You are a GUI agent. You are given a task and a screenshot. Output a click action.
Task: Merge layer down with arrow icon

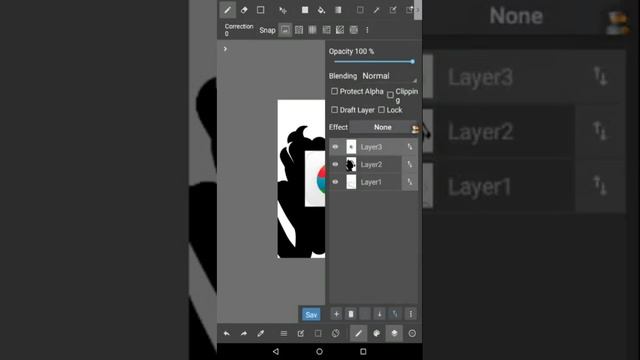pos(379,314)
